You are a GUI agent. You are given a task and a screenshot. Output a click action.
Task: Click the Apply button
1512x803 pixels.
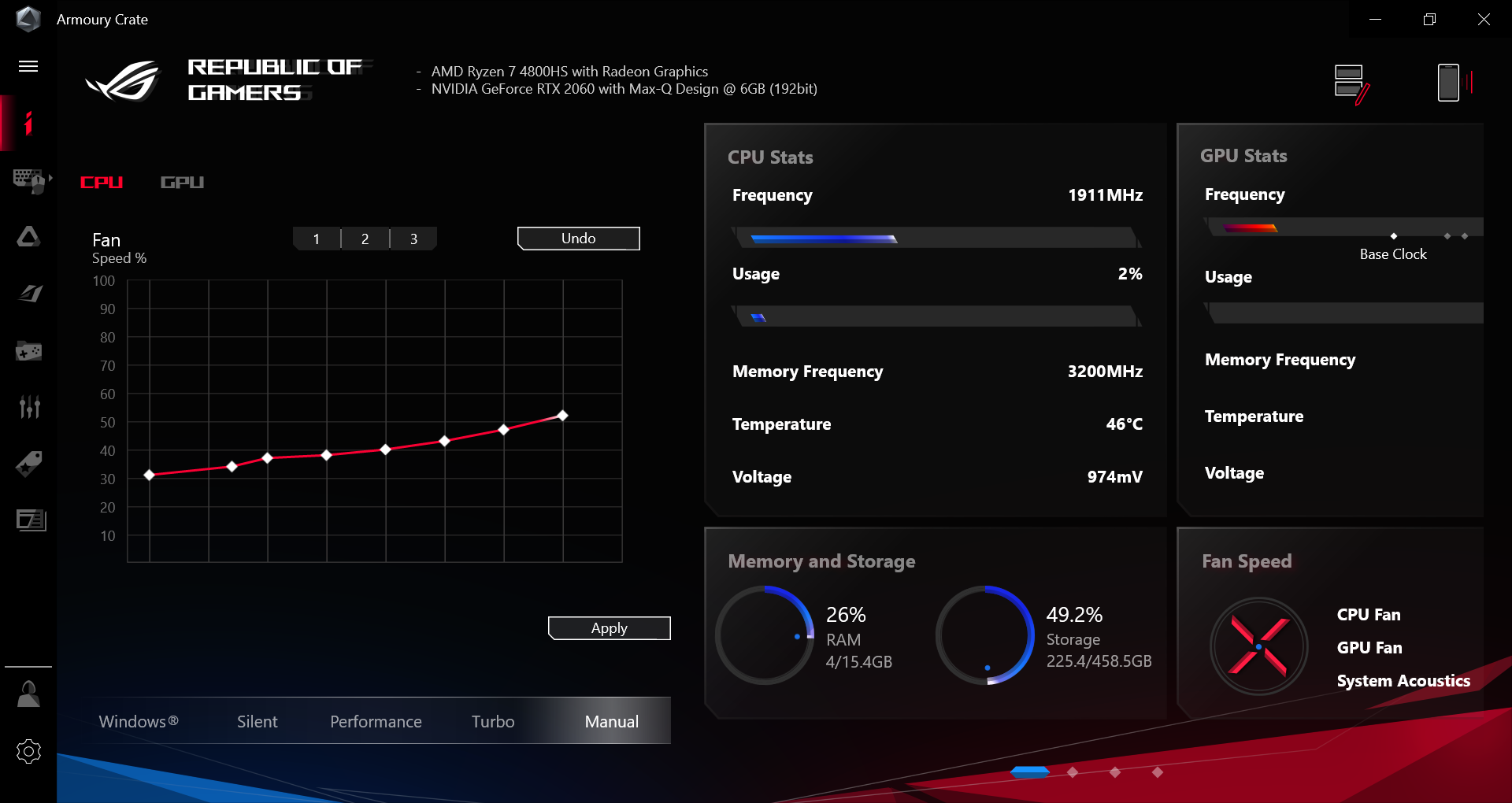(610, 628)
